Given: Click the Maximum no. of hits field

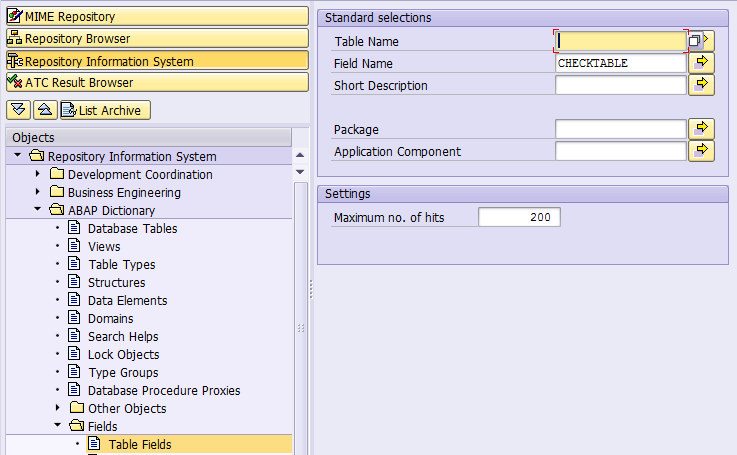Looking at the screenshot, I should pos(519,217).
